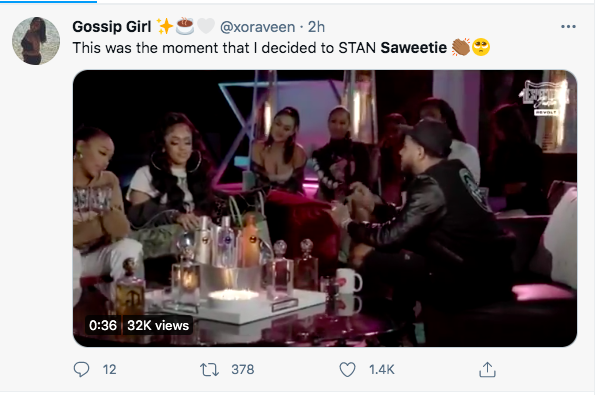This screenshot has width=595, height=395.
Task: Click the sparkles emoji beside the name
Action: pos(165,26)
